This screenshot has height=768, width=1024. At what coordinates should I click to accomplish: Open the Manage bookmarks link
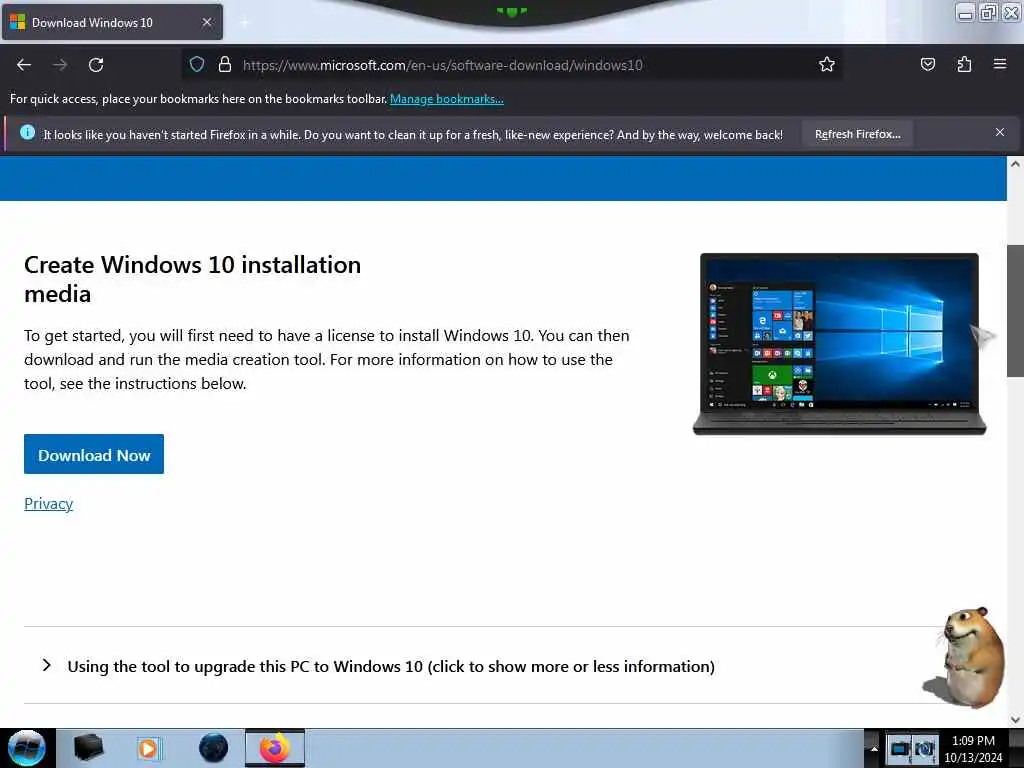pyautogui.click(x=447, y=99)
